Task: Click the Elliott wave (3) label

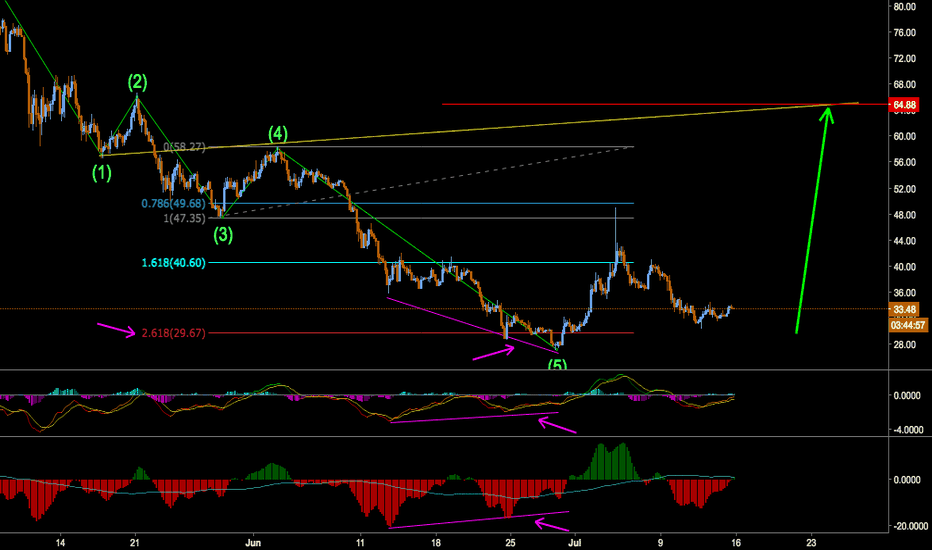Action: [223, 235]
